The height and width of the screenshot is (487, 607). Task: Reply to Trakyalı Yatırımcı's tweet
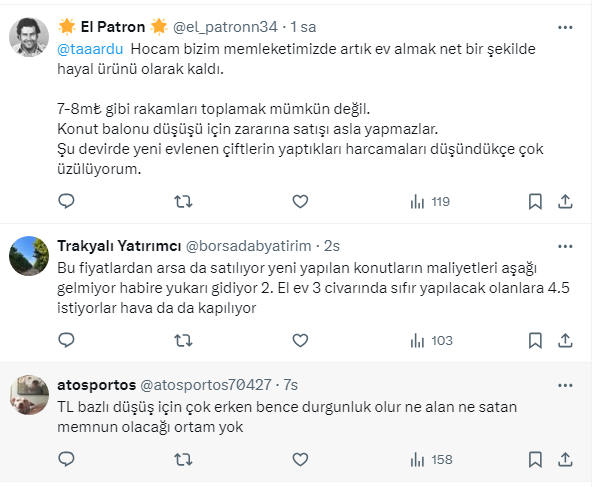pyautogui.click(x=67, y=341)
